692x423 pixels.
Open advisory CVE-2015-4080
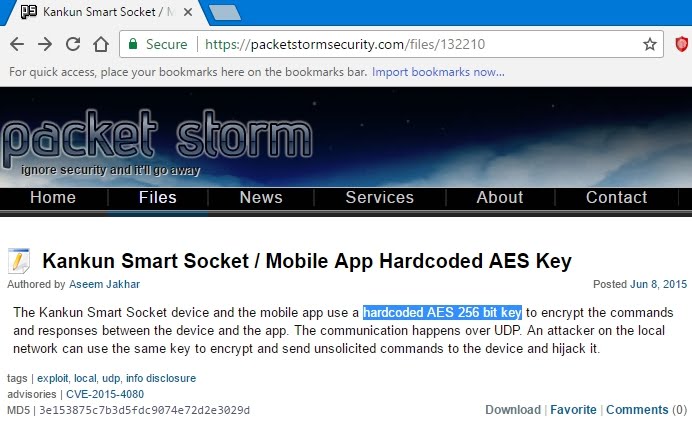point(105,394)
